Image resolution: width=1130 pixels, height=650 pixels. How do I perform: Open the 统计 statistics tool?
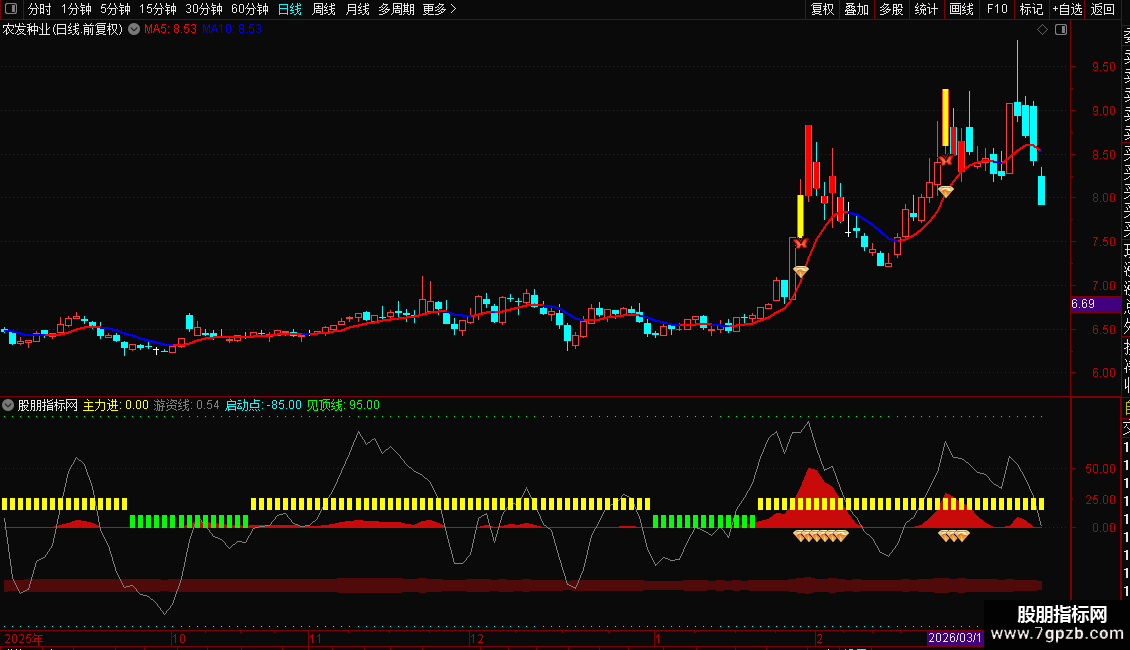coord(926,9)
